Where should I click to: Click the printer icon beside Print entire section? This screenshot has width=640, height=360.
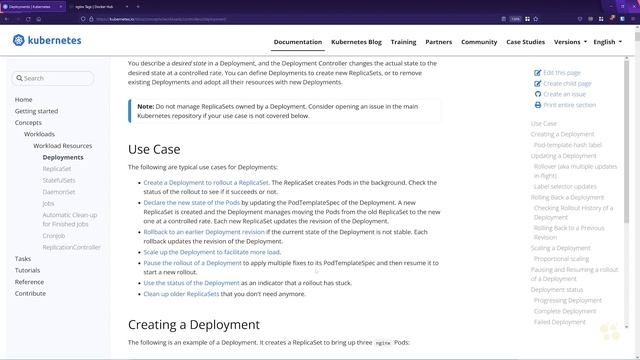pos(538,105)
